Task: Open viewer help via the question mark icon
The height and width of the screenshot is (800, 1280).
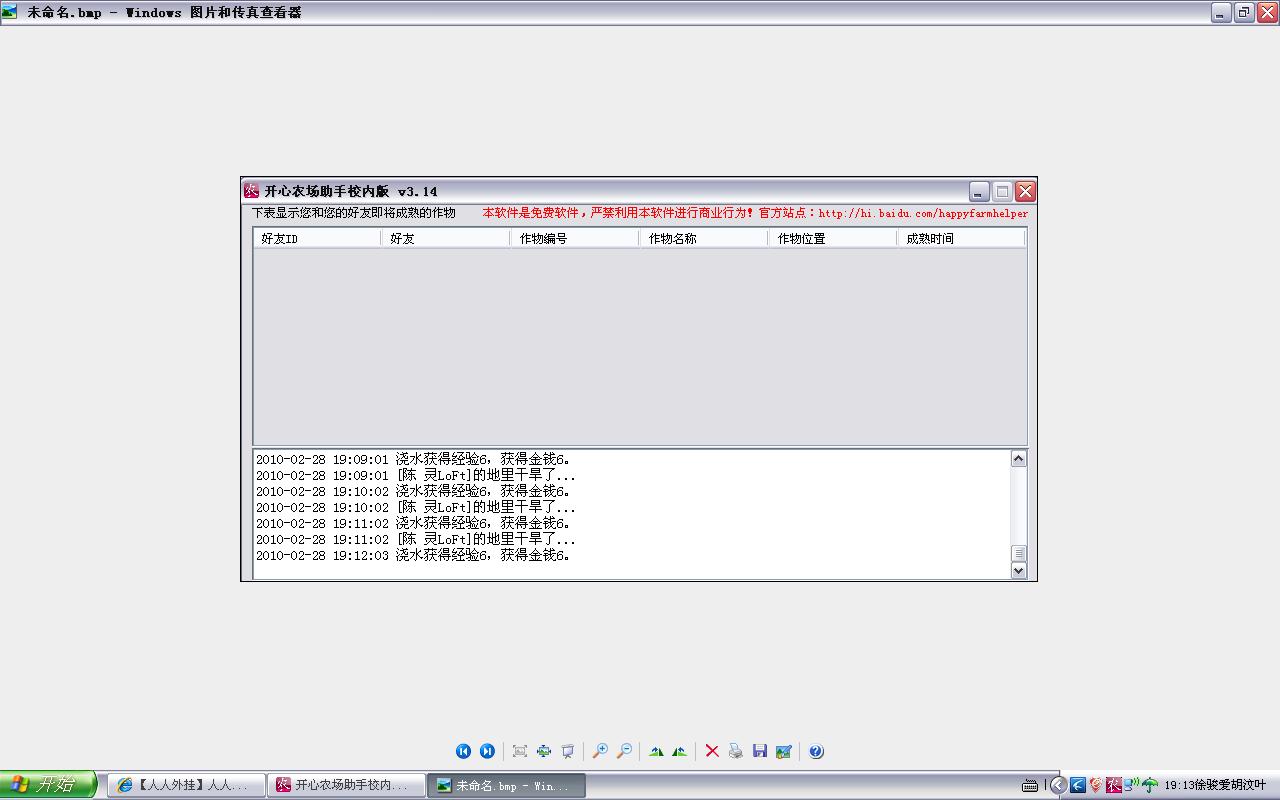Action: tap(816, 751)
